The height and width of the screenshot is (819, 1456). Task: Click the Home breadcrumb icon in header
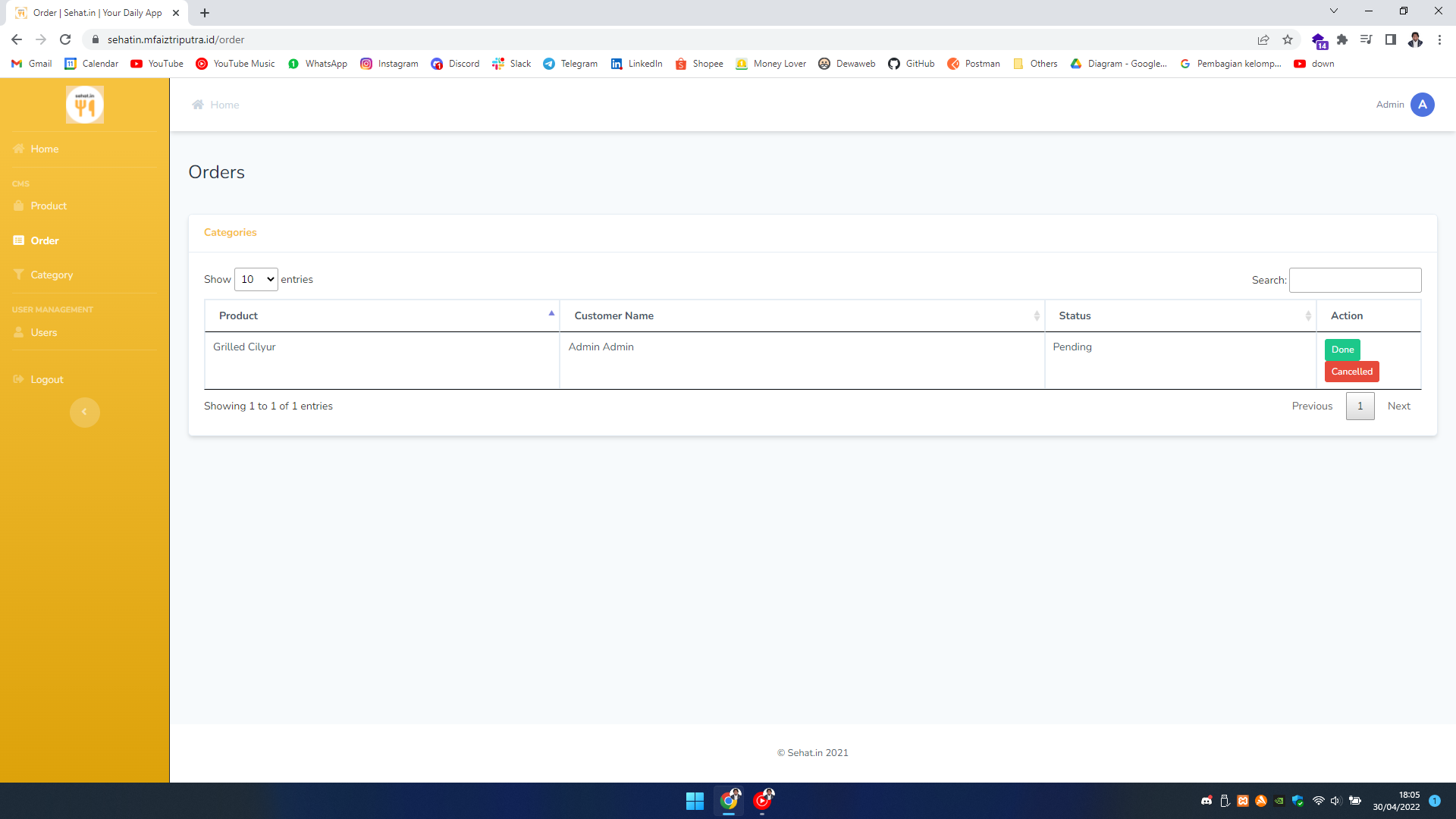(x=198, y=105)
